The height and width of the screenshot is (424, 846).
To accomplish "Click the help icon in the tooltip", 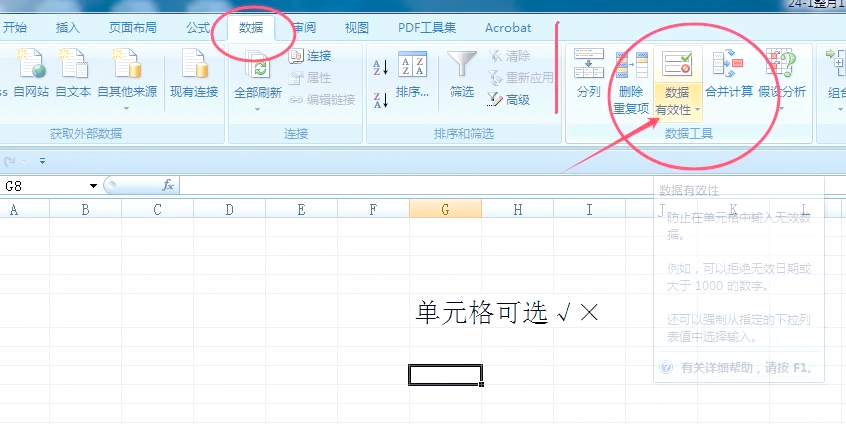I will (666, 368).
